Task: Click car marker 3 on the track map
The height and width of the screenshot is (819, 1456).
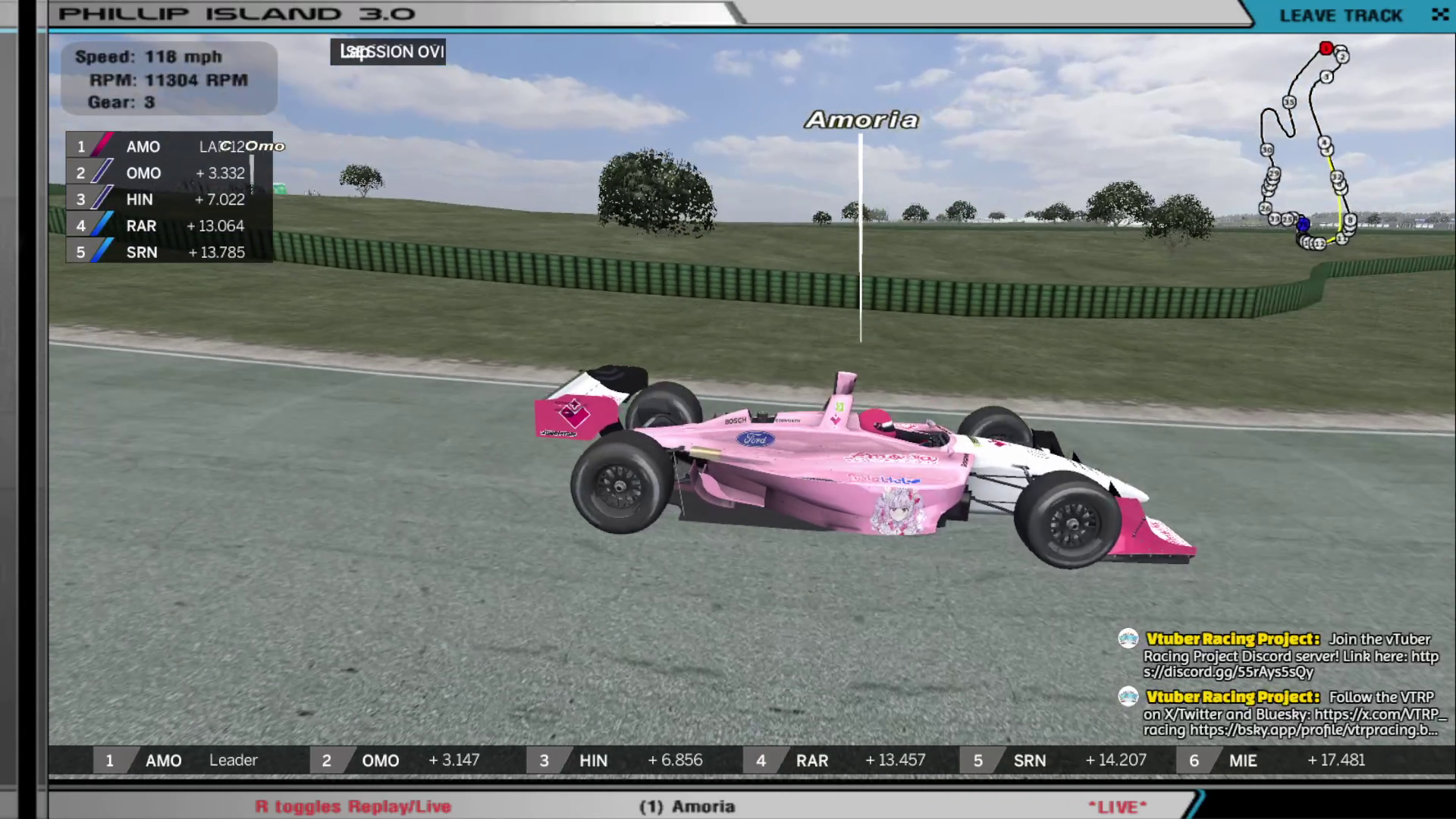Action: click(x=1326, y=77)
